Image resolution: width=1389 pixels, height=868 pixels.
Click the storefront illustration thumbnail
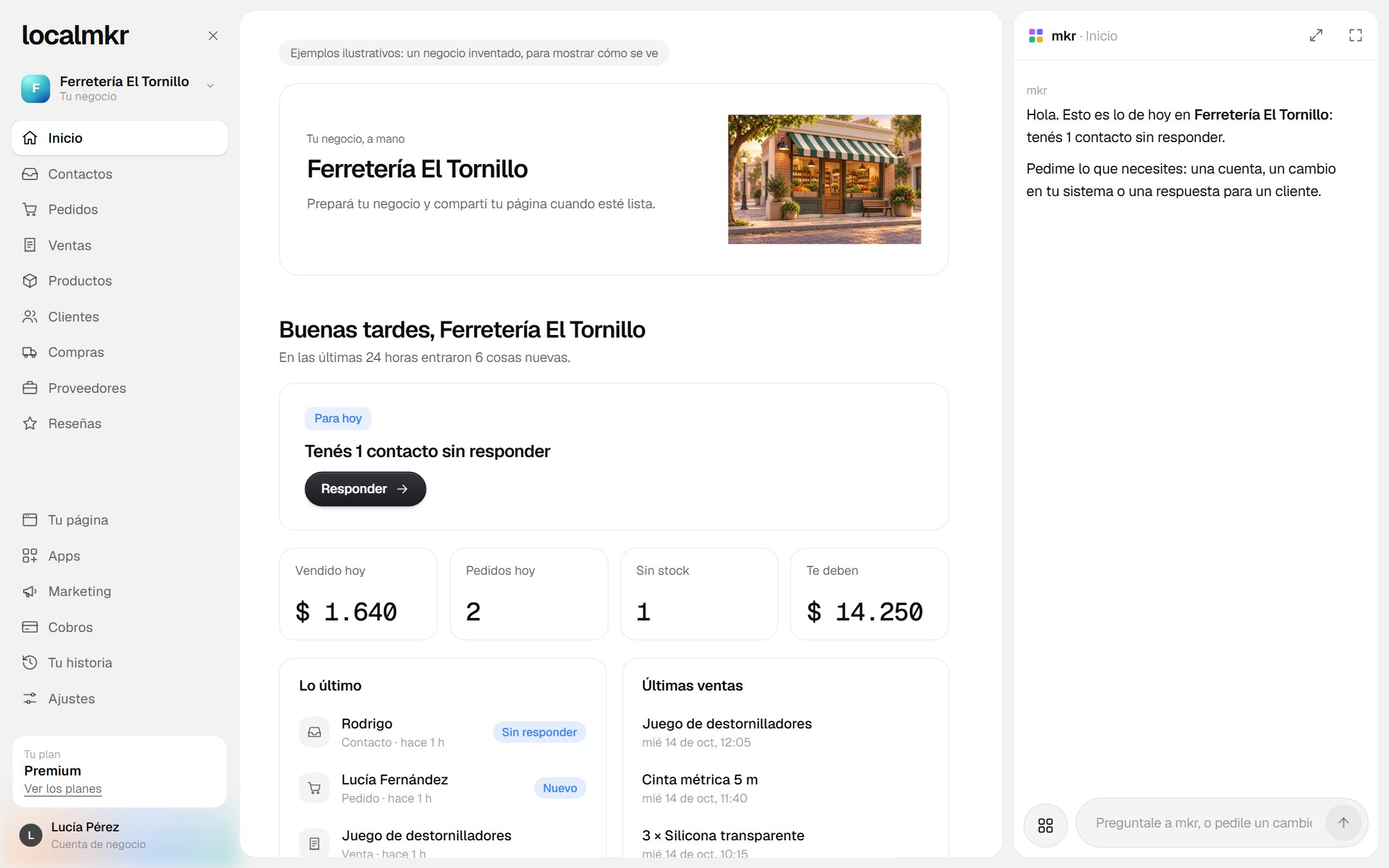(x=824, y=179)
